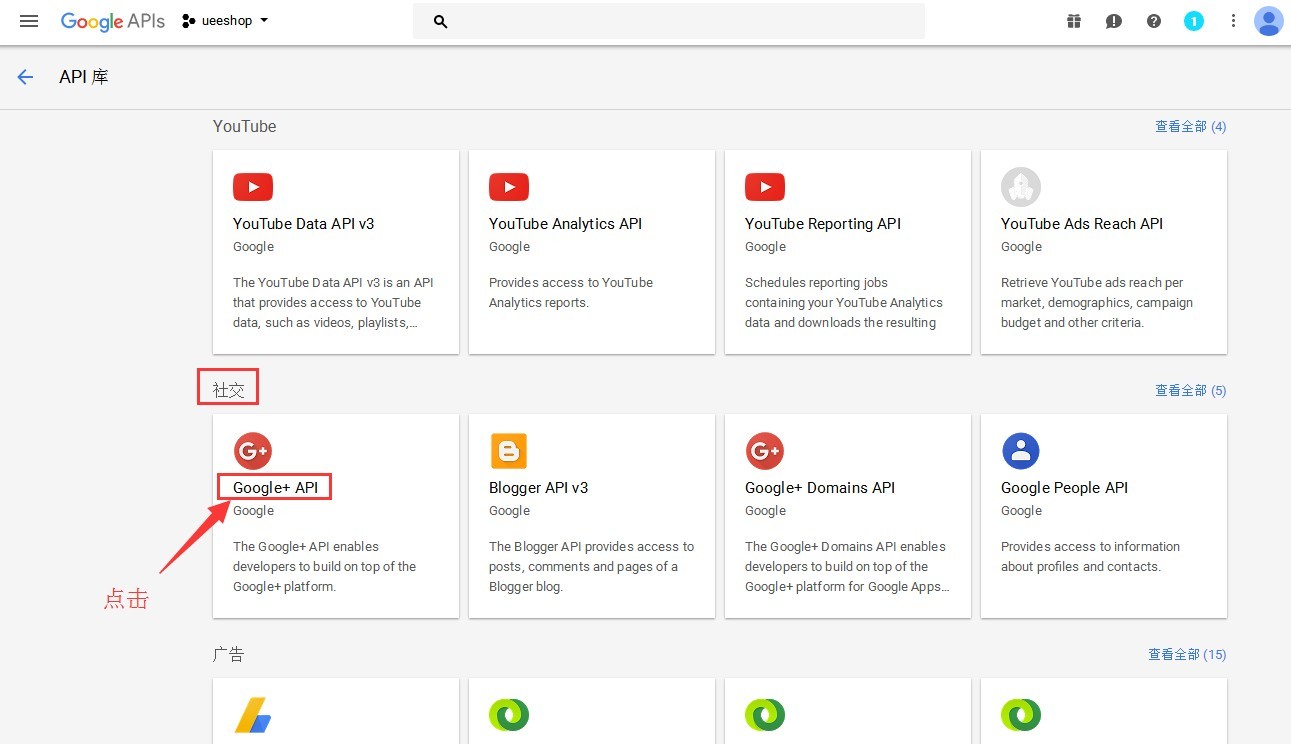Open the Blogger API v3 title
Screen dimensions: 1291x744
(x=539, y=488)
